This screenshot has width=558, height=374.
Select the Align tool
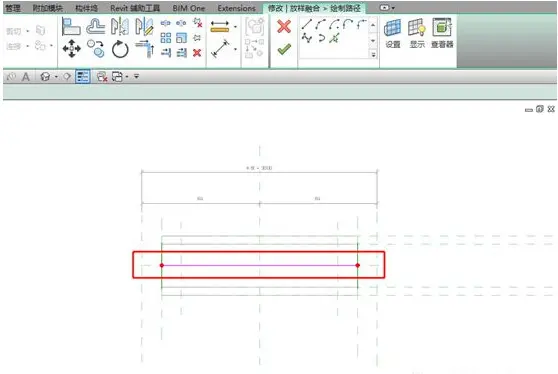click(71, 27)
